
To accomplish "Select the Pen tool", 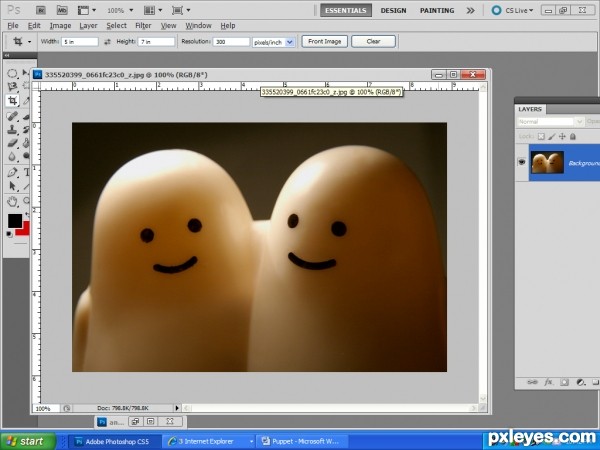I will click(12, 172).
